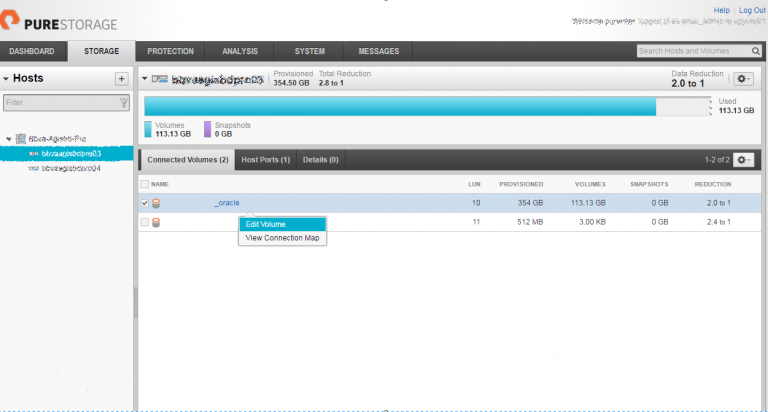Open the connected volumes gear menu
This screenshot has width=768, height=412.
(743, 160)
